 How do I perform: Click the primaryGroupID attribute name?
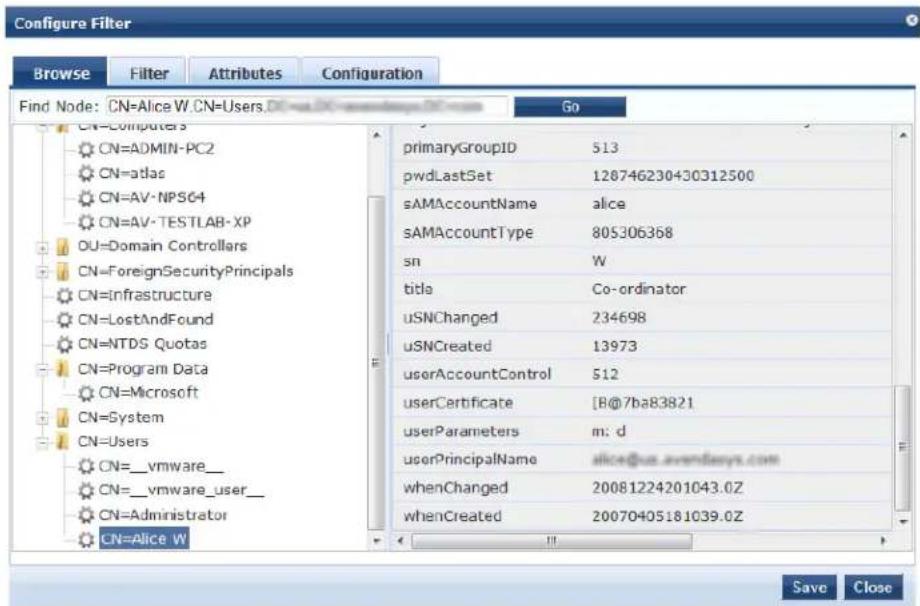(x=459, y=148)
